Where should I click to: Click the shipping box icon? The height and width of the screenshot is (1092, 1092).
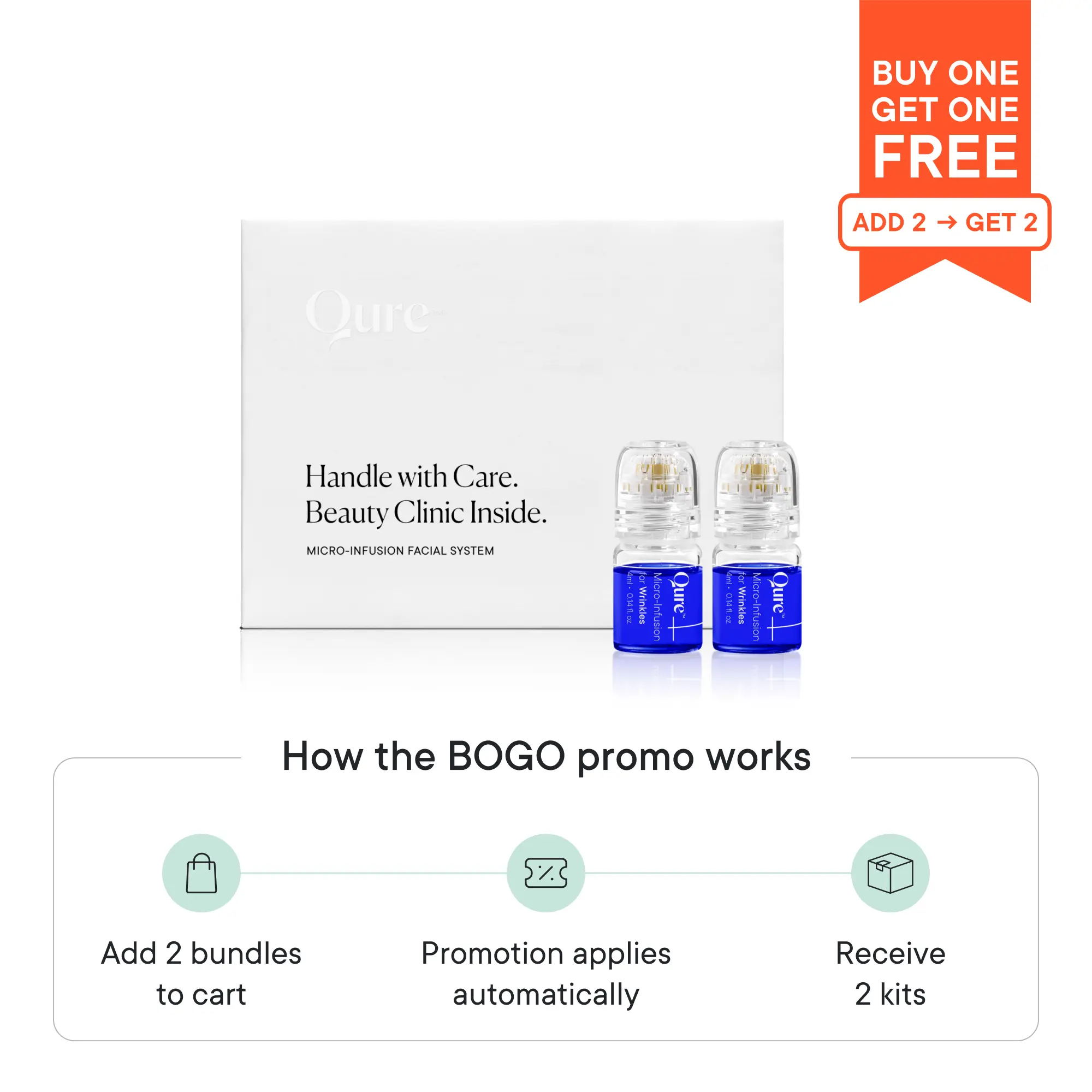[x=890, y=873]
